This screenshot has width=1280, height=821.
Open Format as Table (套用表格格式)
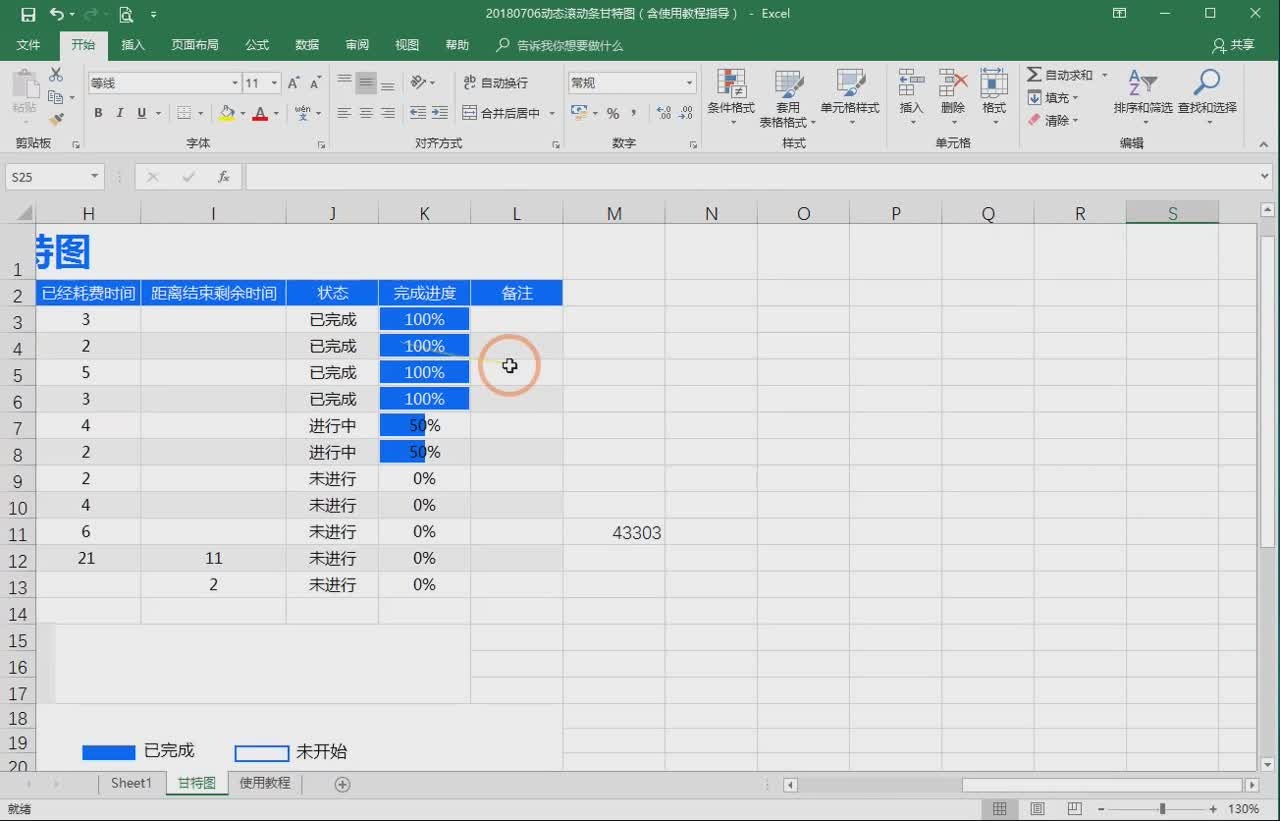click(x=788, y=97)
